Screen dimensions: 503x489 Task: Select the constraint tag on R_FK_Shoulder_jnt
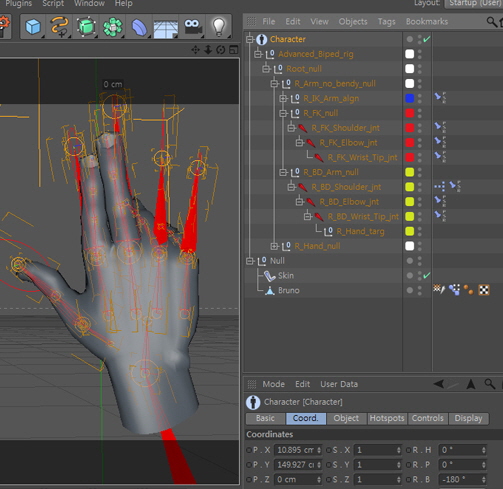[440, 127]
